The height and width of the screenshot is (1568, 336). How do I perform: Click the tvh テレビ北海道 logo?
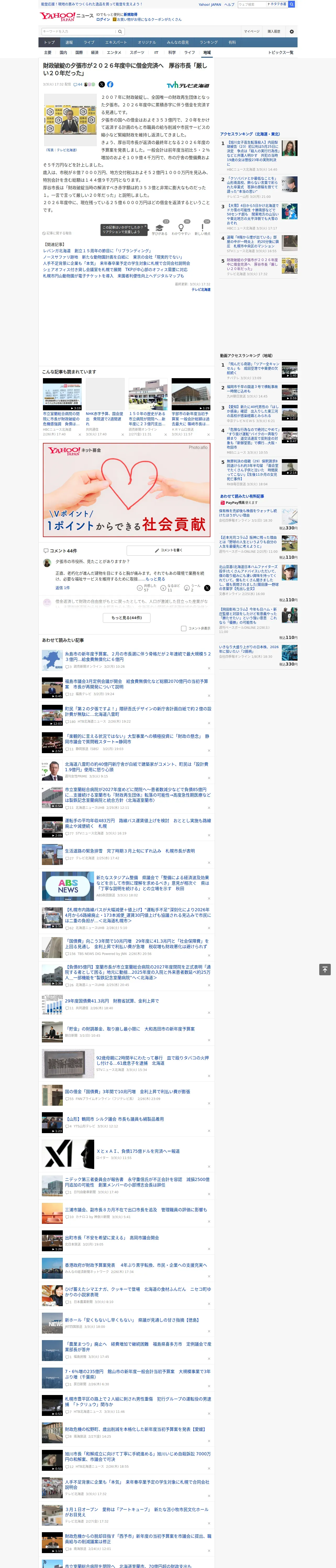(x=188, y=85)
